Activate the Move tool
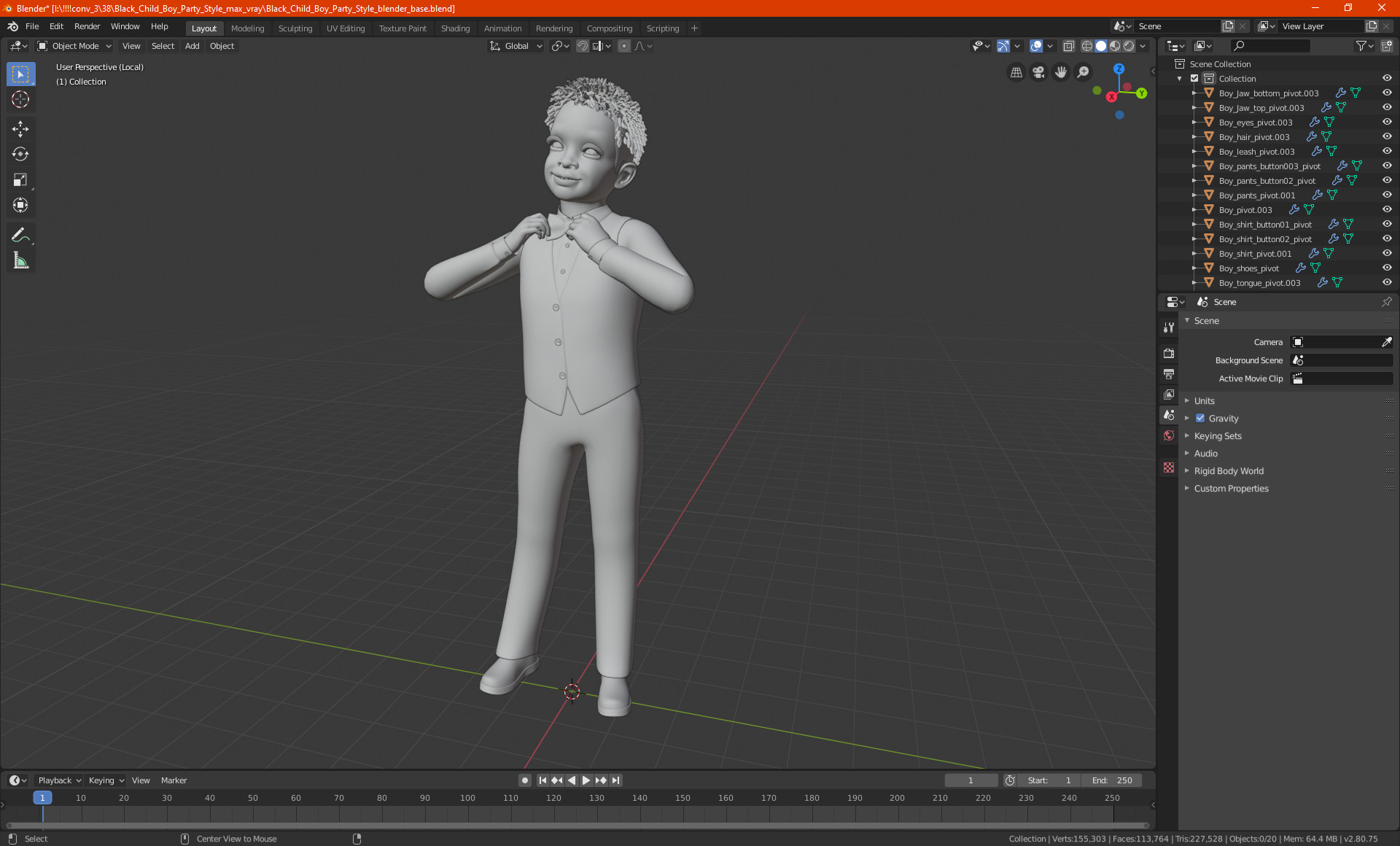This screenshot has width=1400, height=846. (20, 129)
